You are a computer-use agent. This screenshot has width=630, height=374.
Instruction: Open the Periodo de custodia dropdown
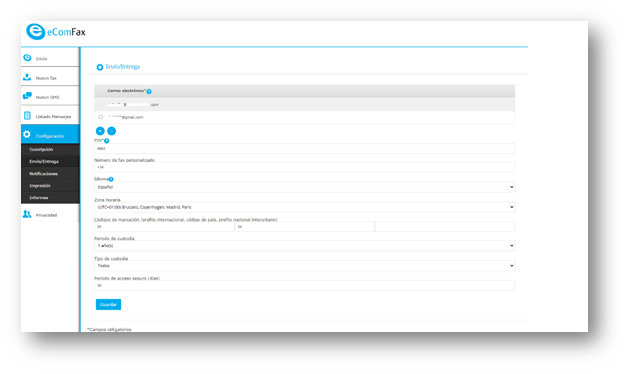304,246
